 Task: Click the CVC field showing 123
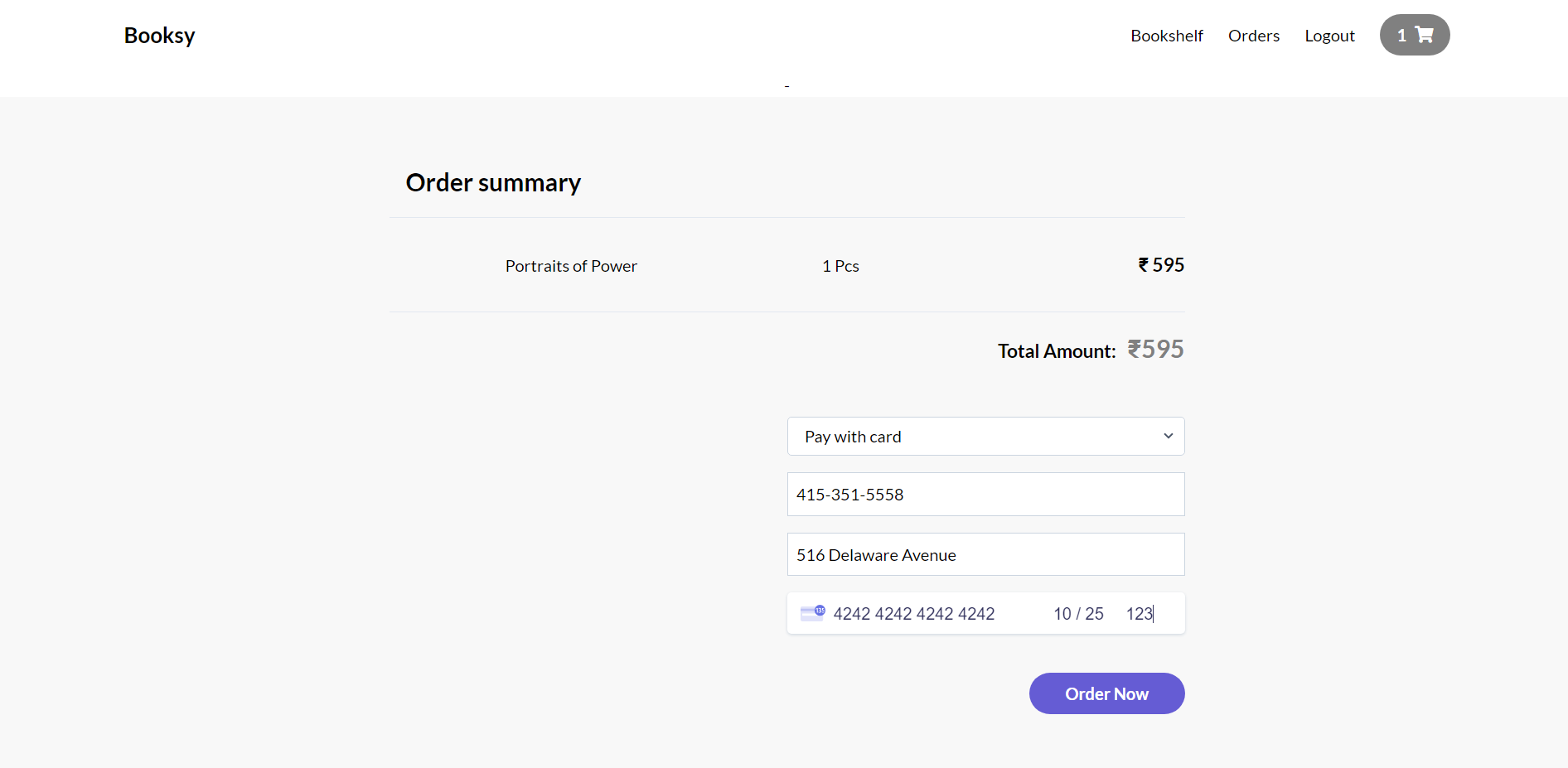coord(1139,614)
